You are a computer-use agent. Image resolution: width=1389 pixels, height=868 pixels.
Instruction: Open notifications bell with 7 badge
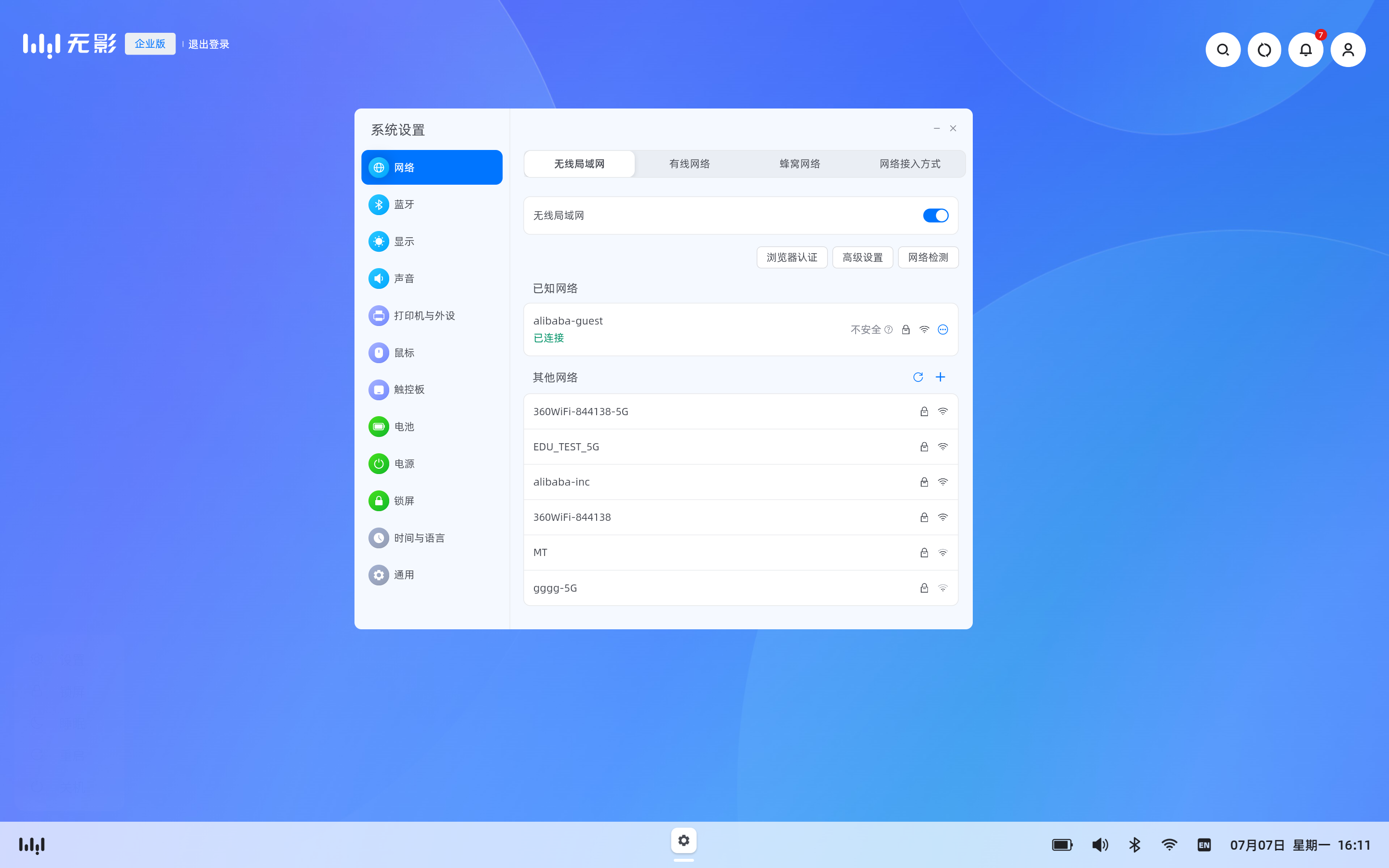1305,50
